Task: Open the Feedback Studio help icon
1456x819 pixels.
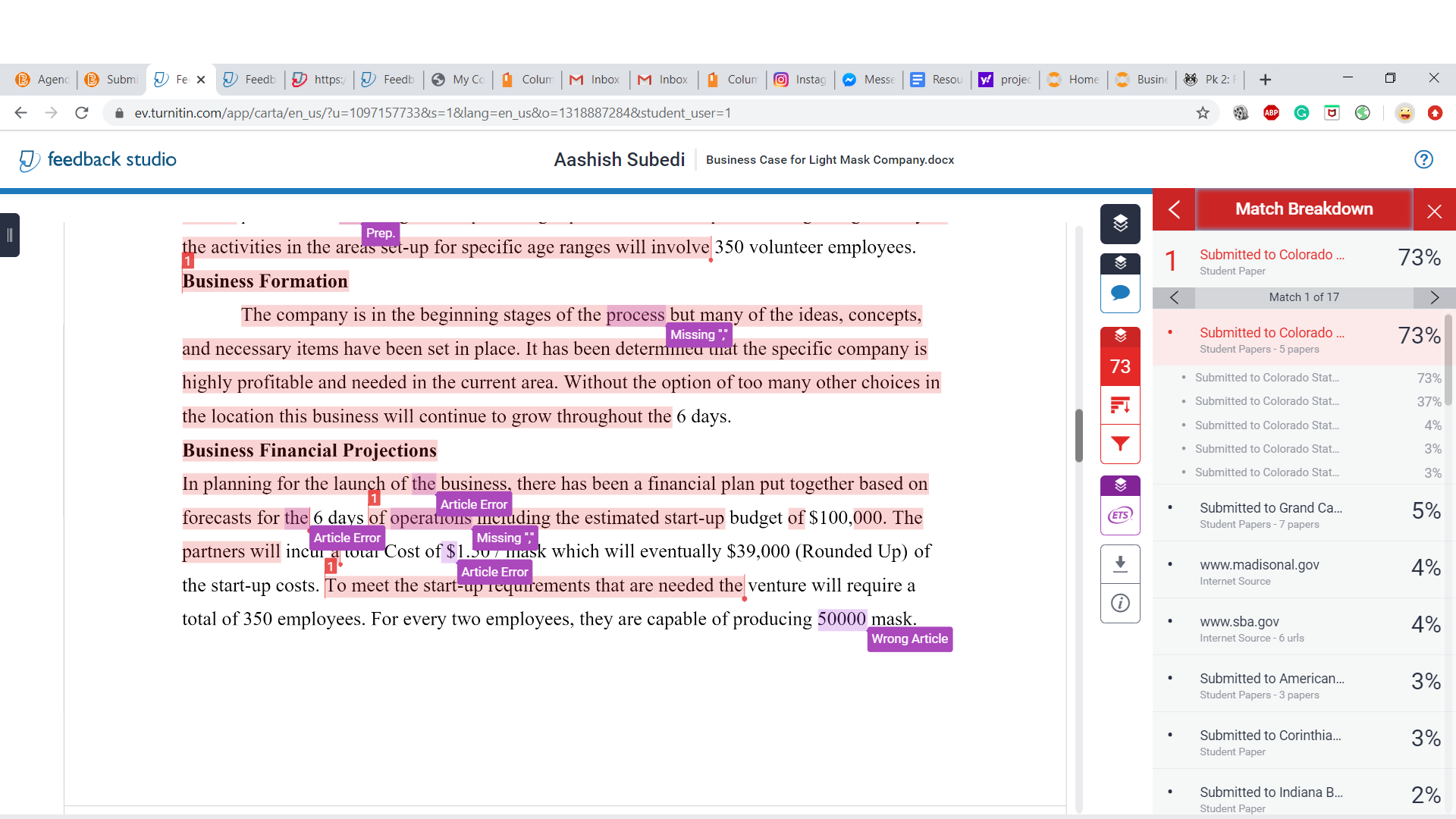Action: [x=1423, y=159]
